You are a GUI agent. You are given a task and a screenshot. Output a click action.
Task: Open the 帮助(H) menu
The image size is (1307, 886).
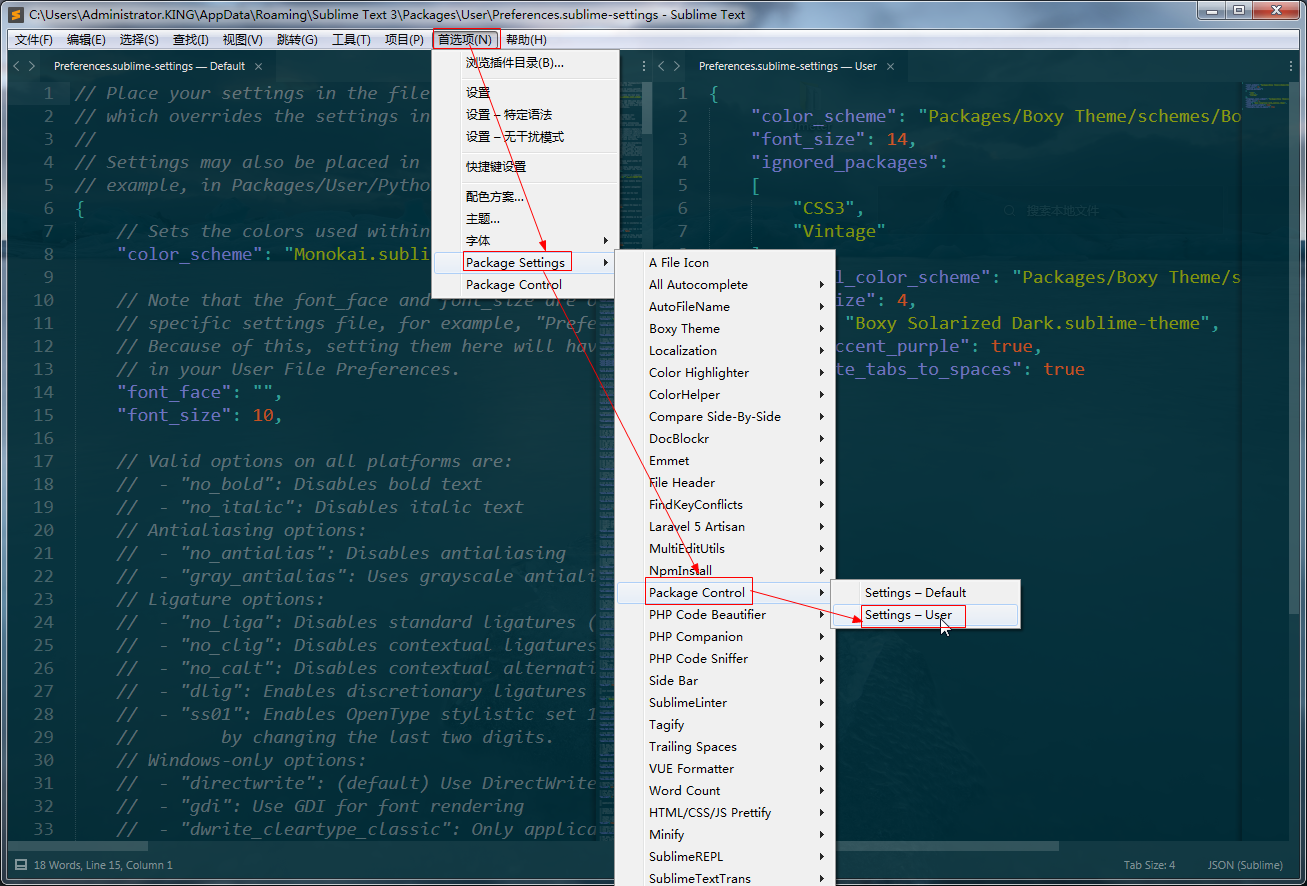pyautogui.click(x=526, y=40)
